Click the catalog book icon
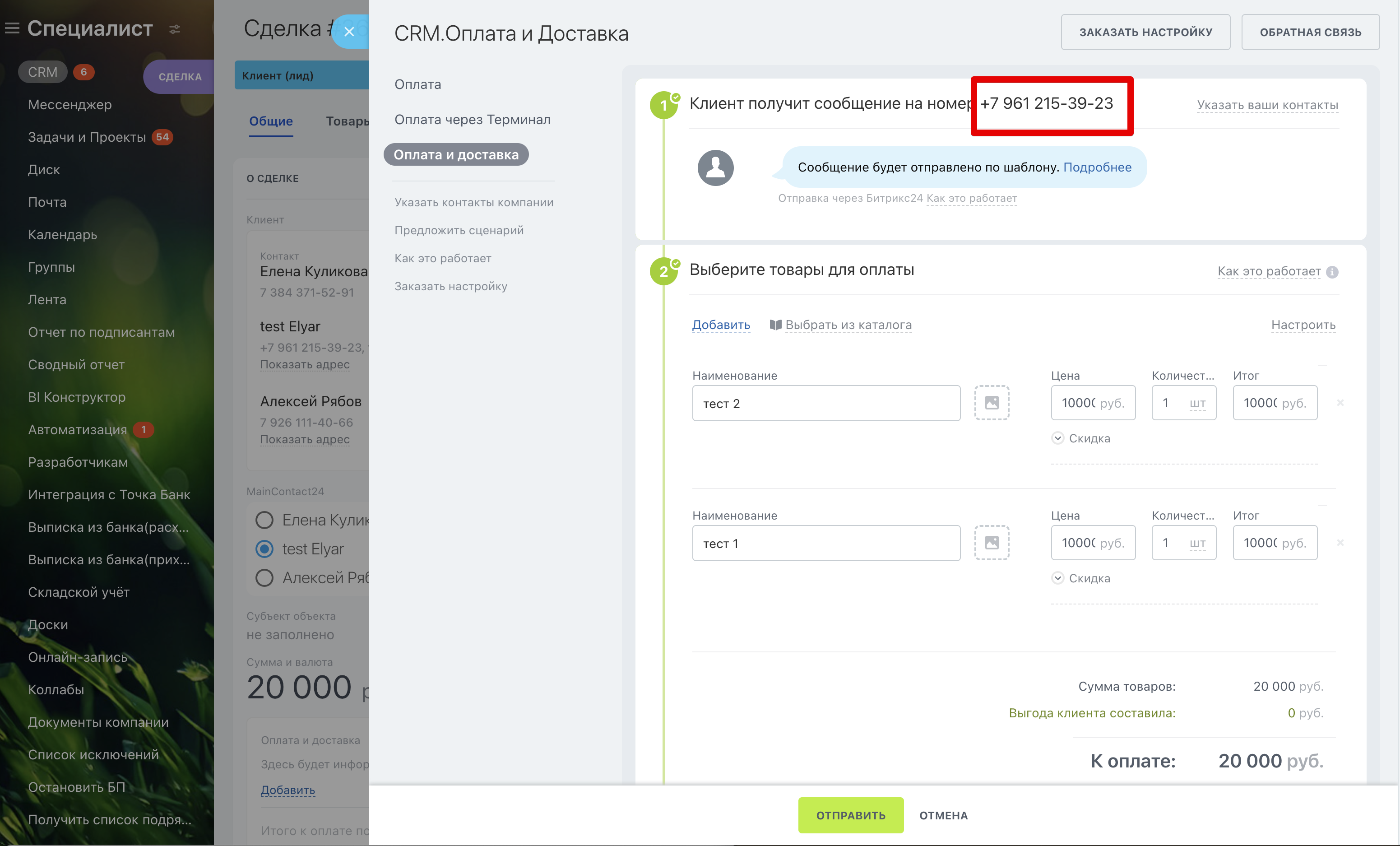Image resolution: width=1400 pixels, height=846 pixels. (775, 325)
